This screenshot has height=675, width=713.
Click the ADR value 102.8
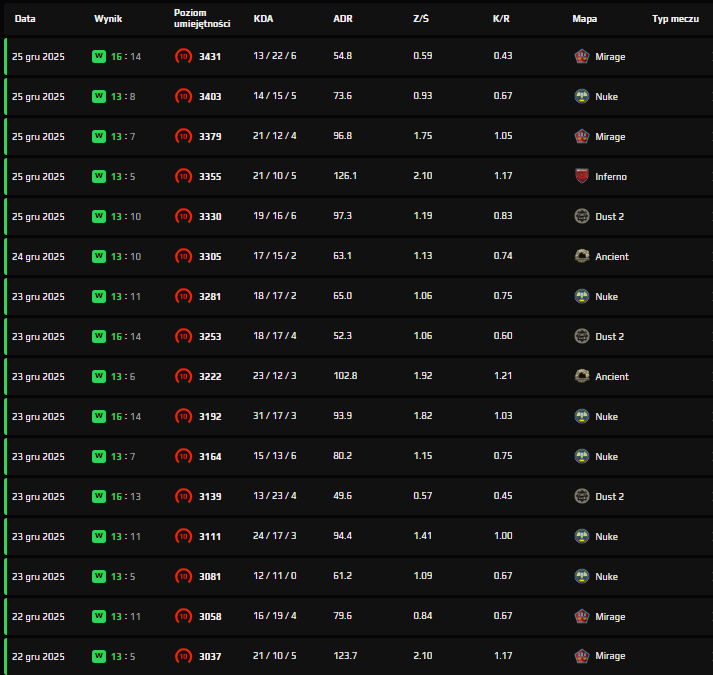[x=345, y=376]
